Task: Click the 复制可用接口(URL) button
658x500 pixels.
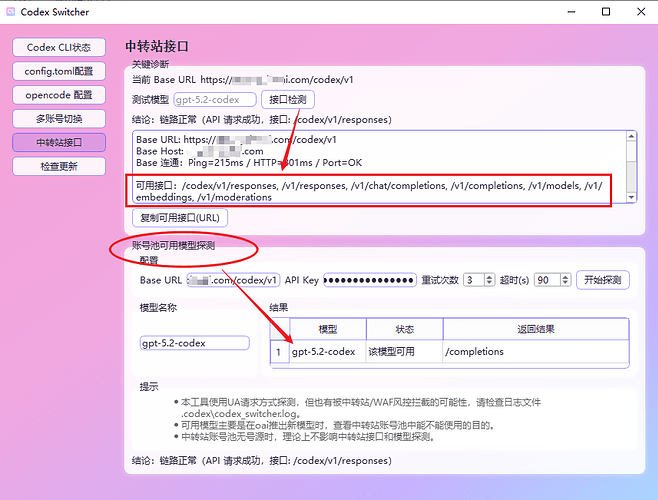Action: tap(180, 218)
